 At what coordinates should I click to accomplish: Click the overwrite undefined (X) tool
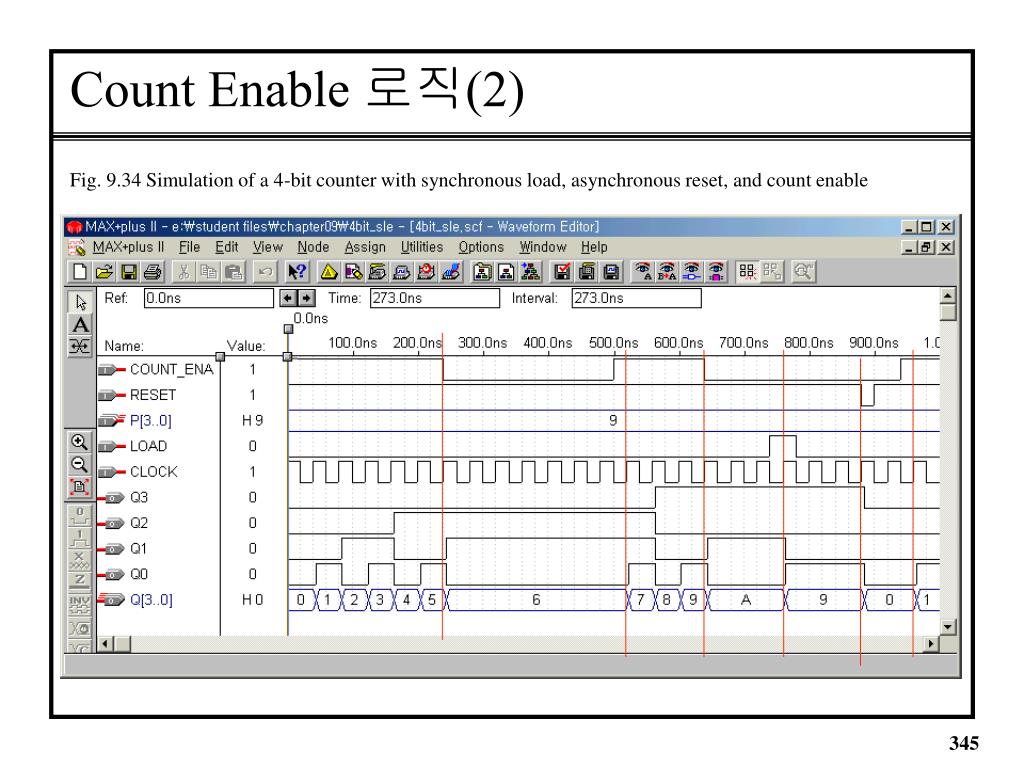(80, 561)
